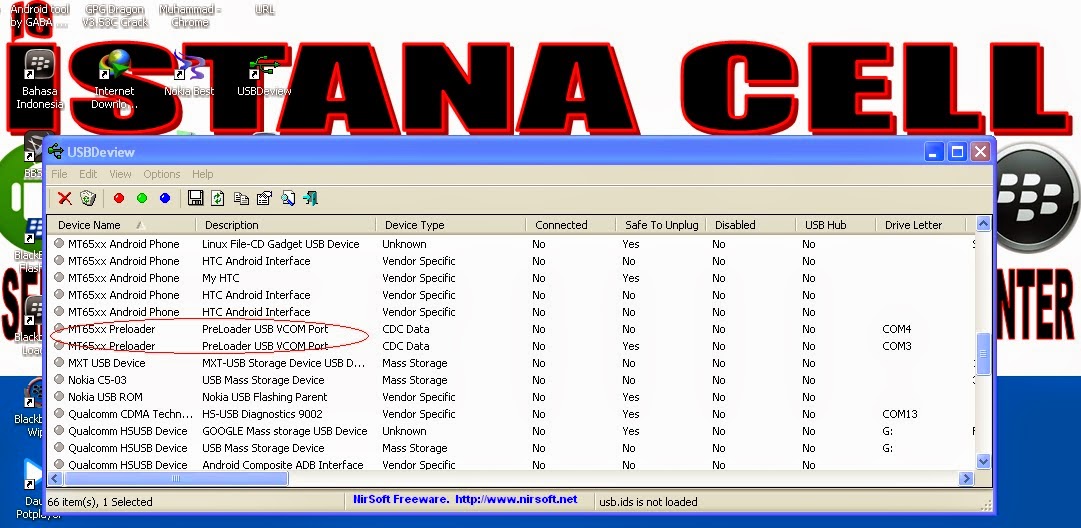Click the MXT-USB Storage Device description

tap(283, 363)
